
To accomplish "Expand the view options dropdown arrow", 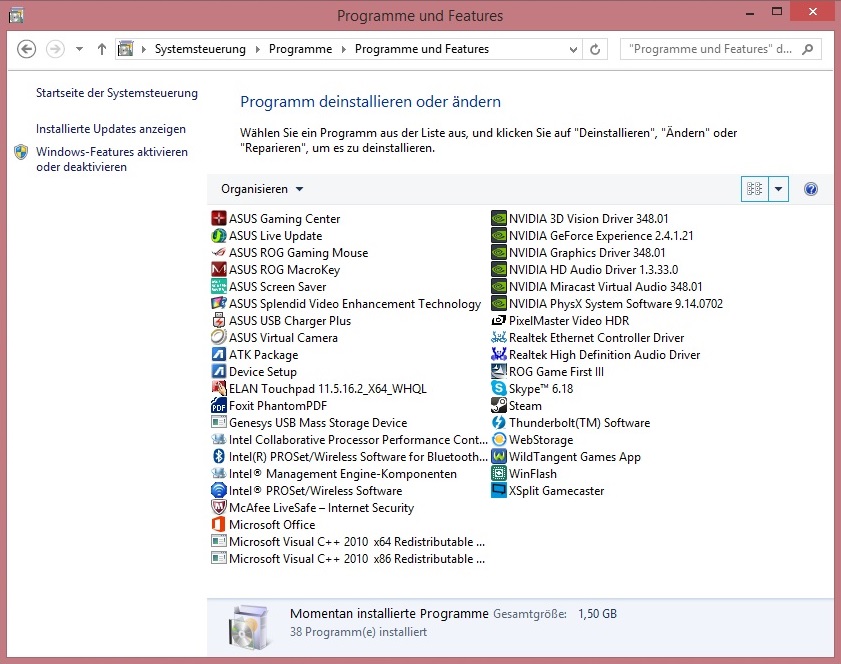I will [x=778, y=189].
